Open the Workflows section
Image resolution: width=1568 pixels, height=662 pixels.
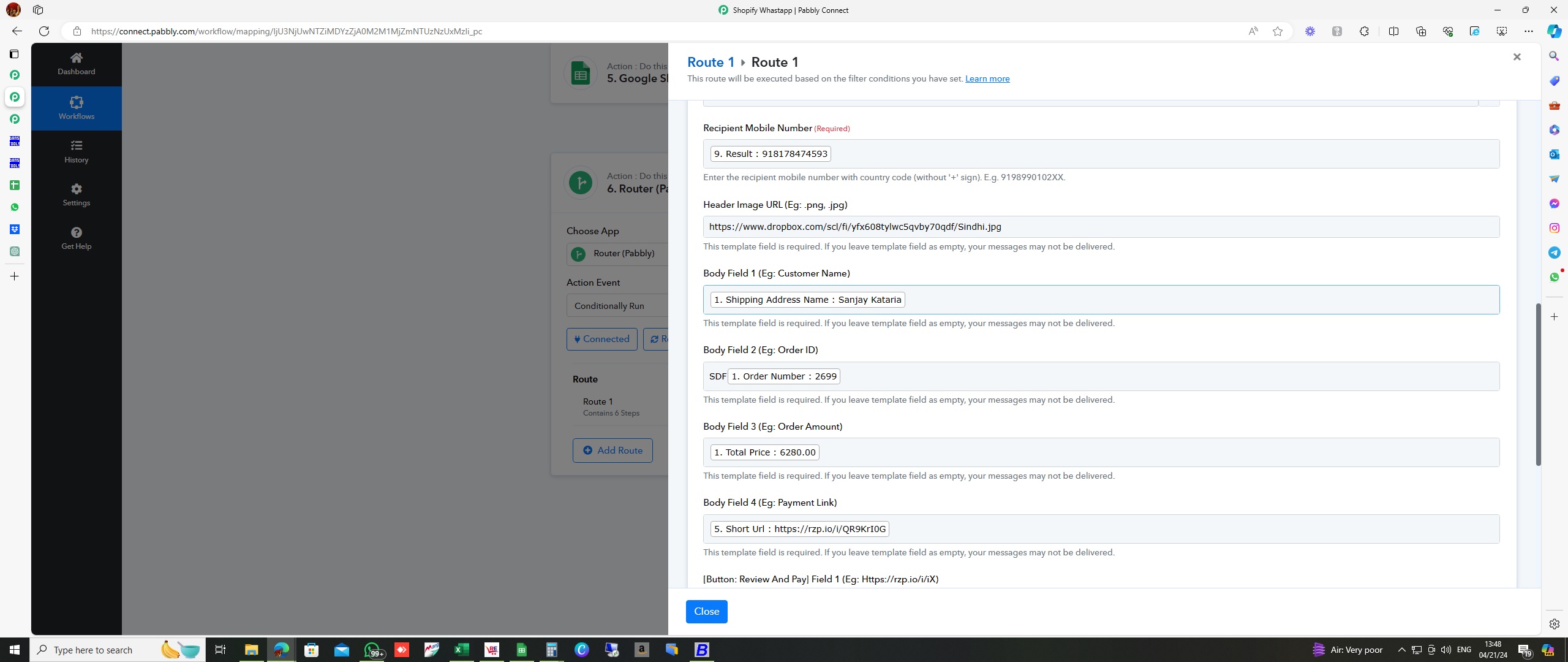pos(76,108)
